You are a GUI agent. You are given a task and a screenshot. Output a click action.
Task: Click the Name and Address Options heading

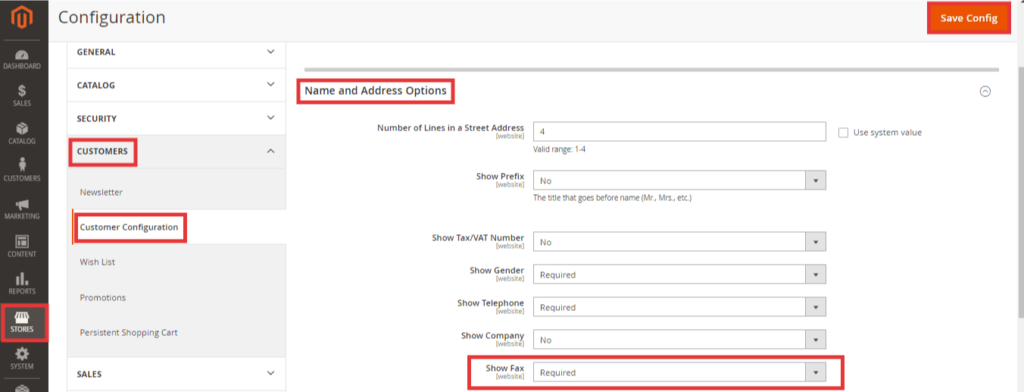click(x=376, y=91)
